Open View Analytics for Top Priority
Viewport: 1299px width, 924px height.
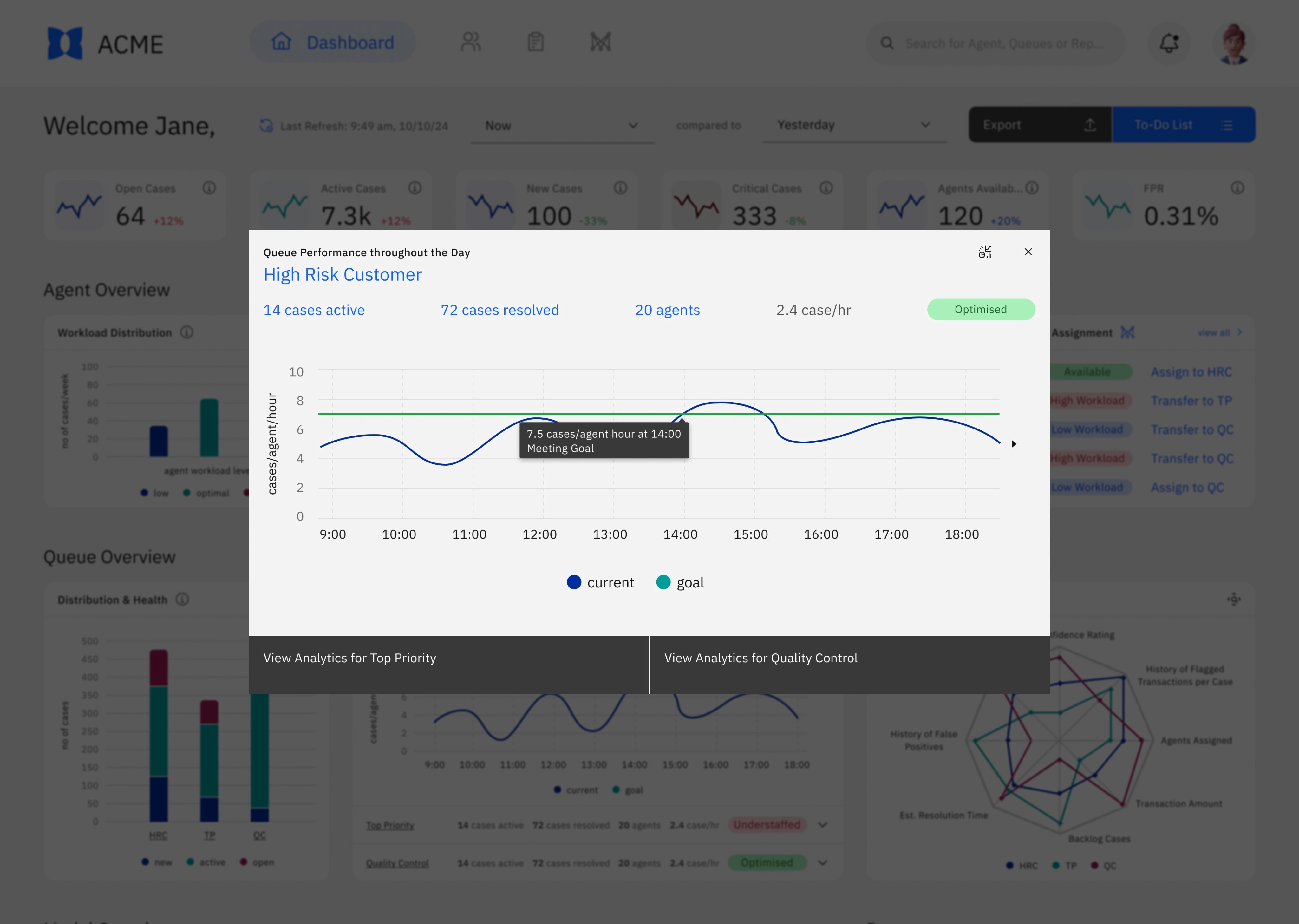click(x=449, y=665)
